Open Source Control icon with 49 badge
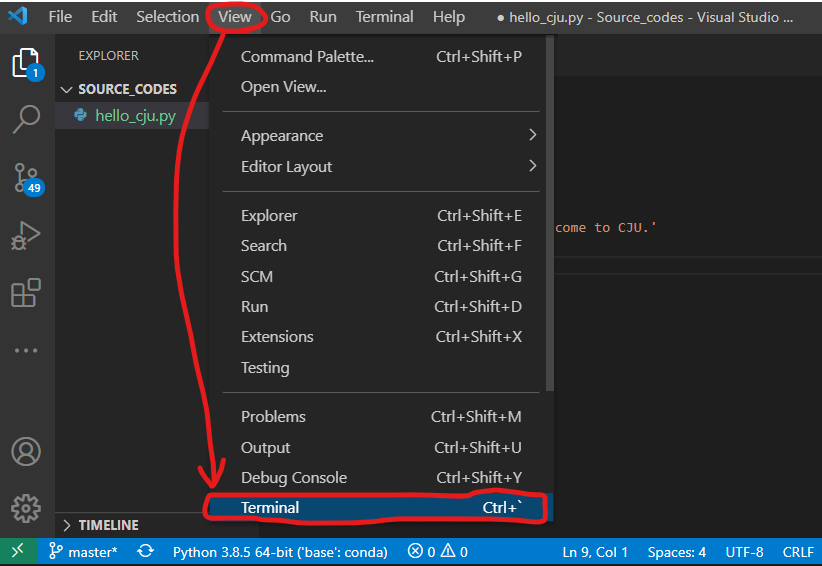Image resolution: width=822 pixels, height=566 pixels. click(x=27, y=179)
